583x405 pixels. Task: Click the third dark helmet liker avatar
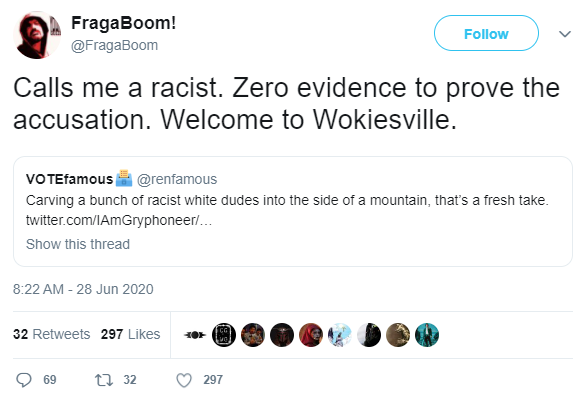click(x=282, y=335)
